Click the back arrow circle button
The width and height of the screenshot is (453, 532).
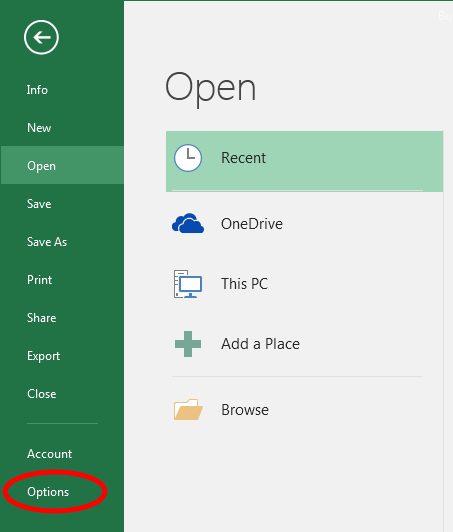41,37
